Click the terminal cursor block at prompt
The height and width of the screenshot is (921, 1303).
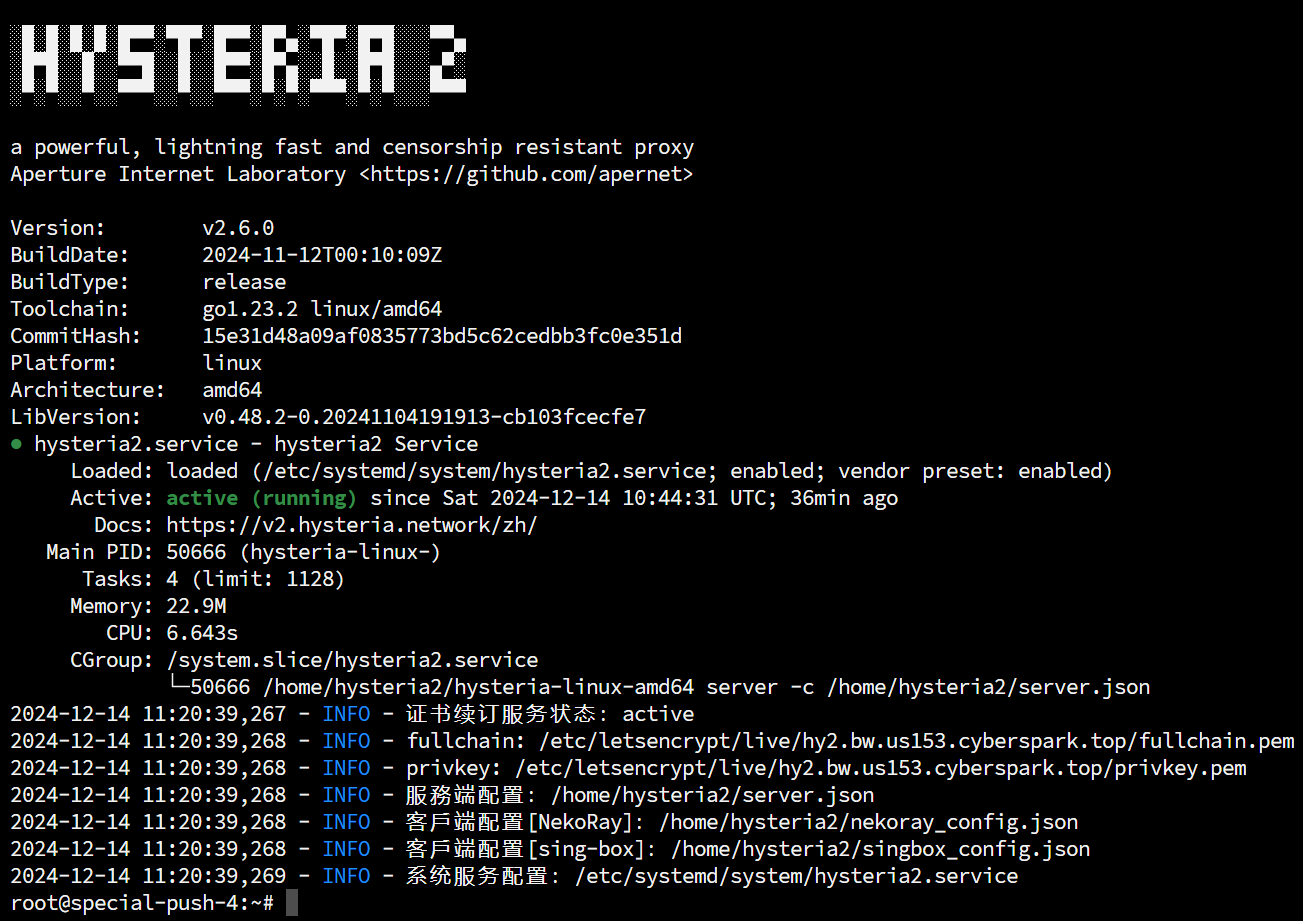[292, 903]
